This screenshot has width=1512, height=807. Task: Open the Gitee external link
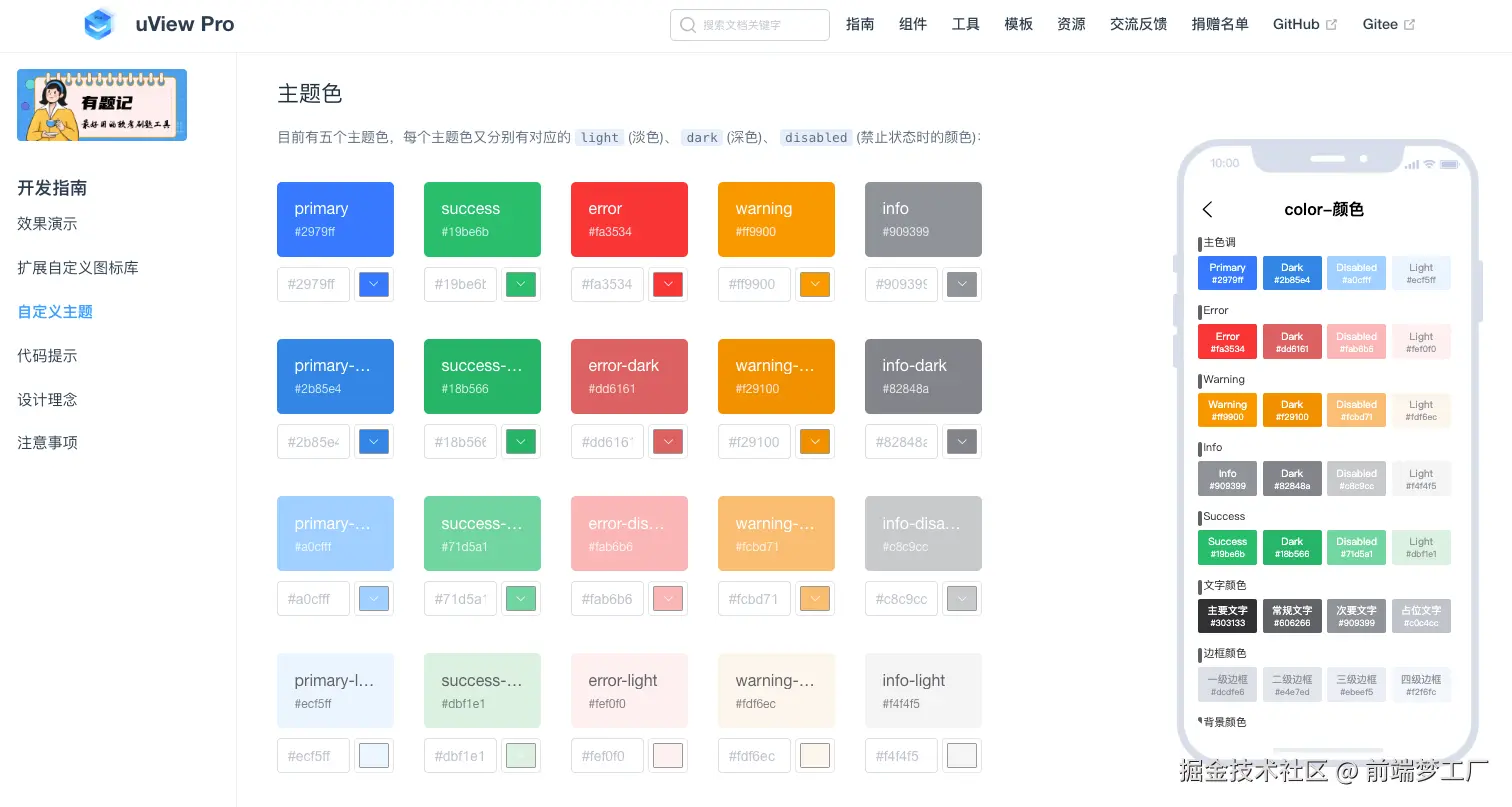1388,24
